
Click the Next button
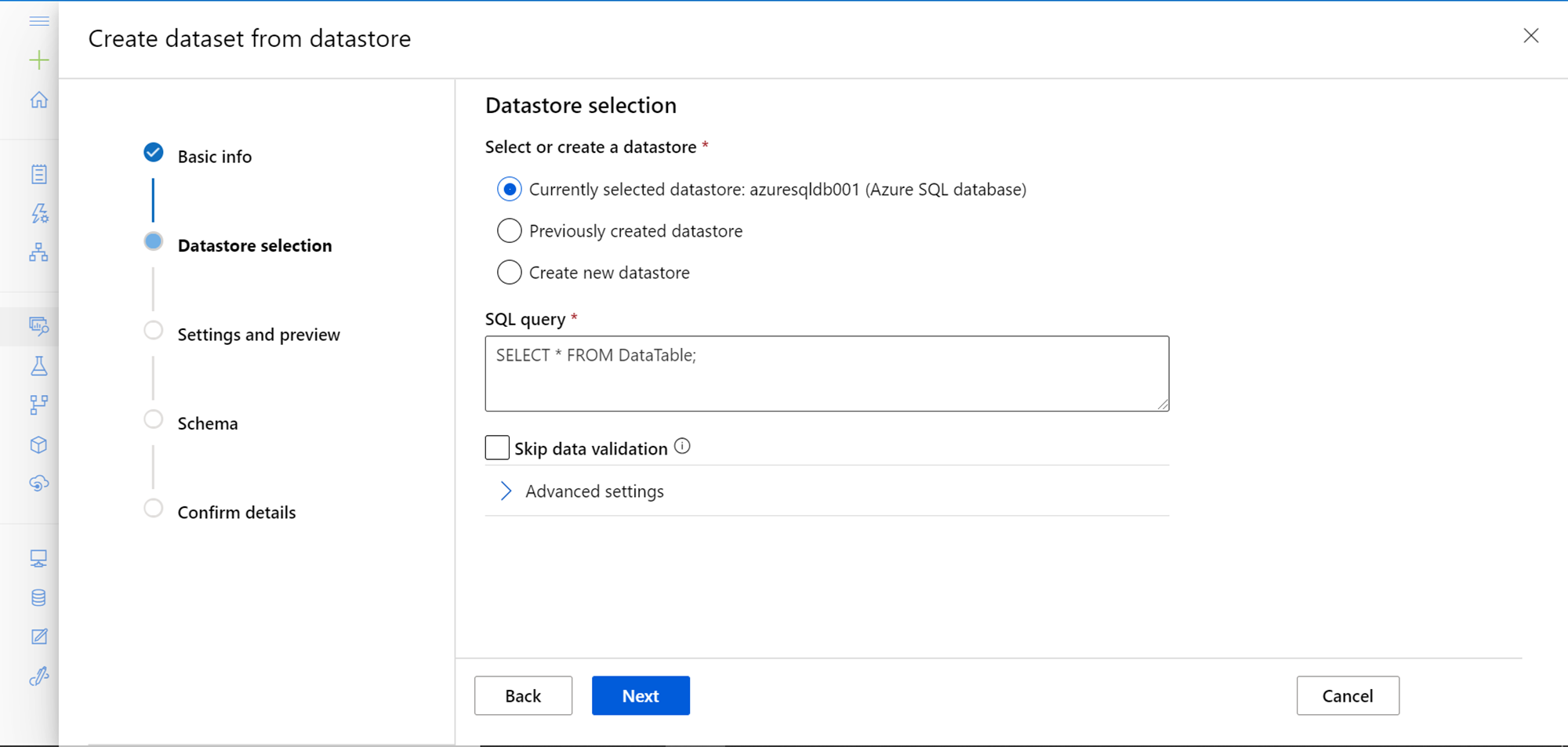[x=641, y=696]
